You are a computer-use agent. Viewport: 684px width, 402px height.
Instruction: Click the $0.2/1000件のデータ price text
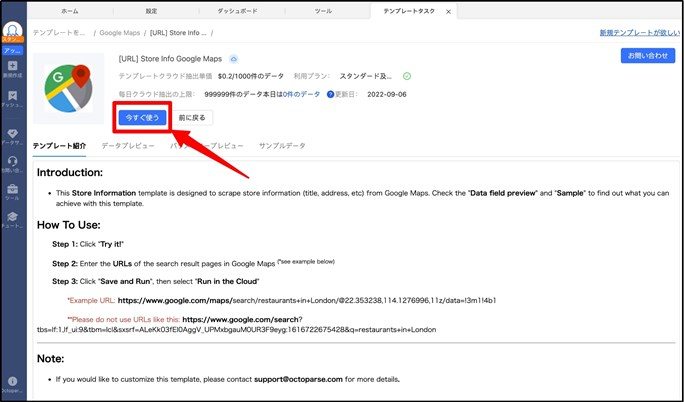point(251,76)
